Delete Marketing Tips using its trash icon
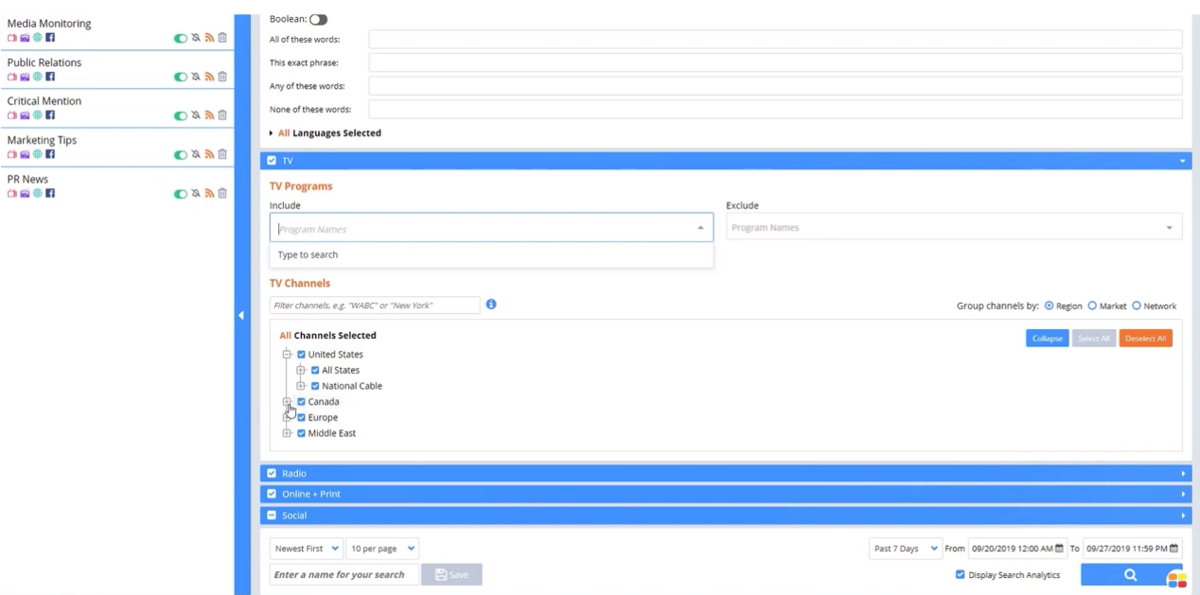Screen dimensions: 1200x595 pyautogui.click(x=221, y=154)
